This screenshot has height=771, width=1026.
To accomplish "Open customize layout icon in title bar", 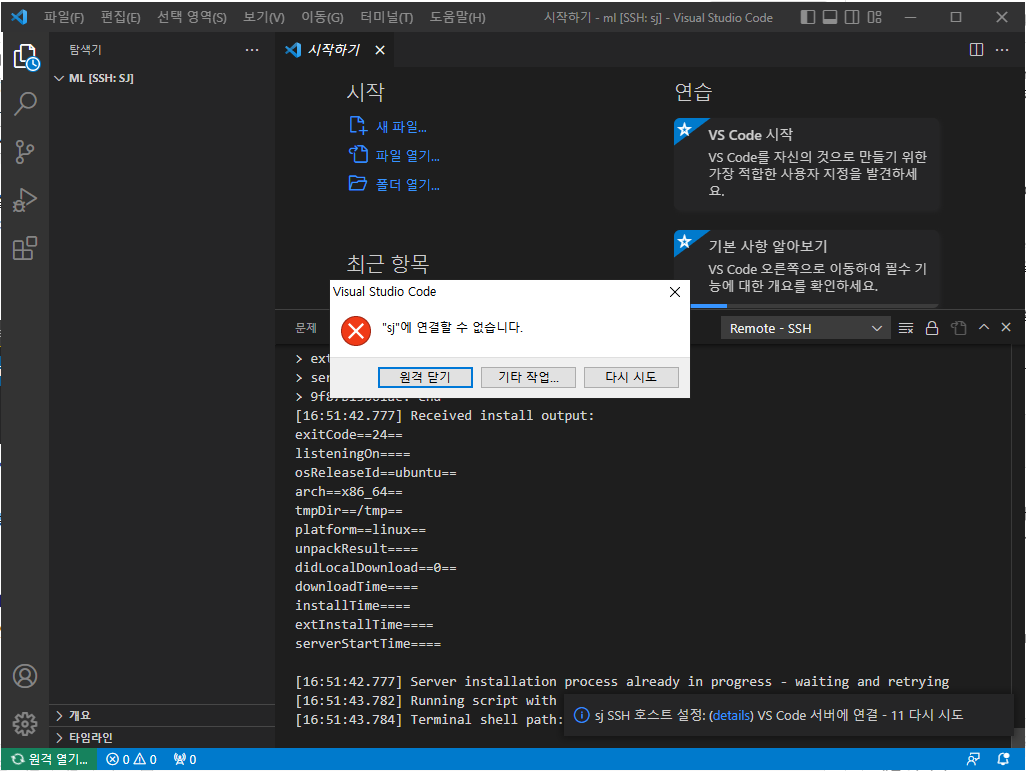I will (x=874, y=17).
